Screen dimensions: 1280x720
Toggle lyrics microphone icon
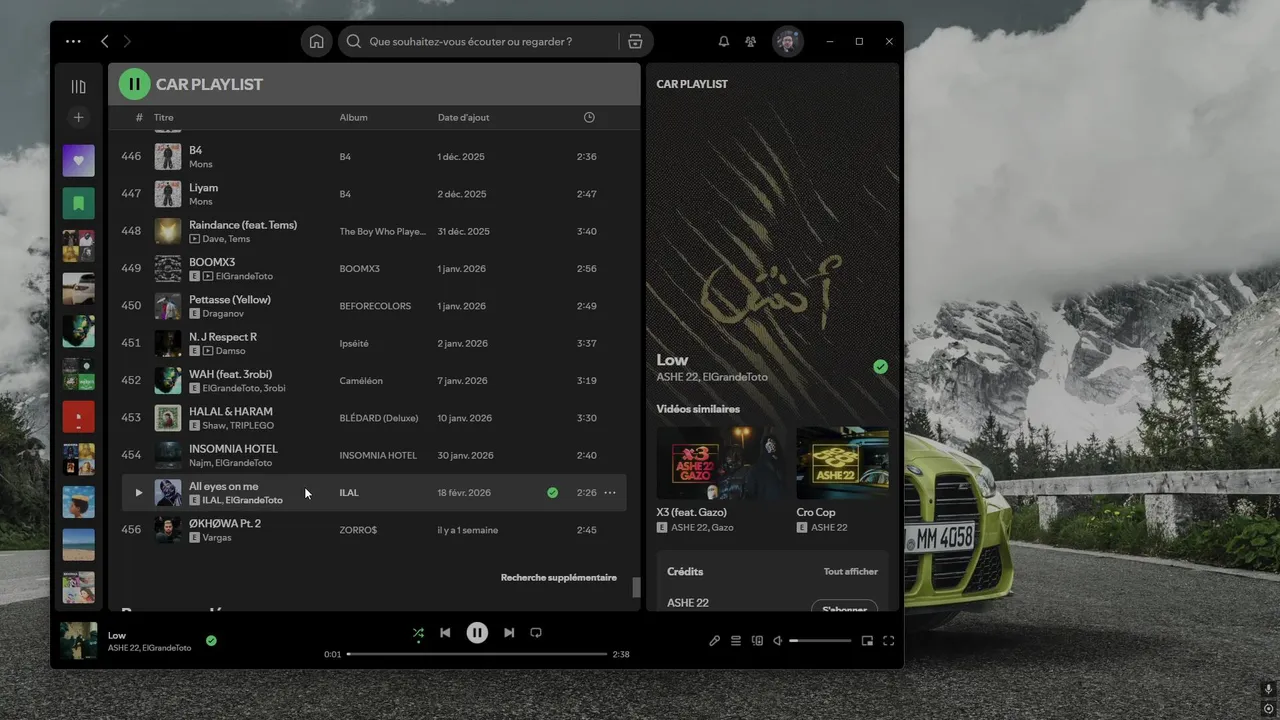tap(714, 641)
